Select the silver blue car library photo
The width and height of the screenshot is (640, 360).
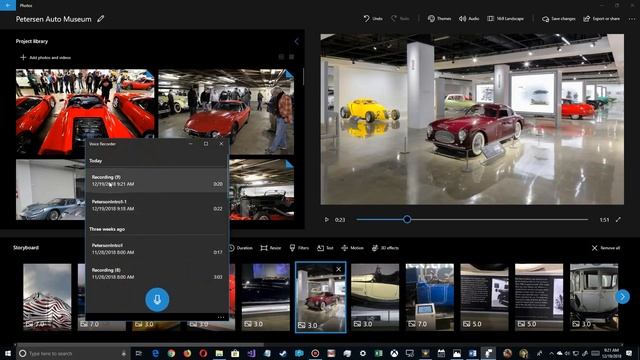click(x=50, y=190)
